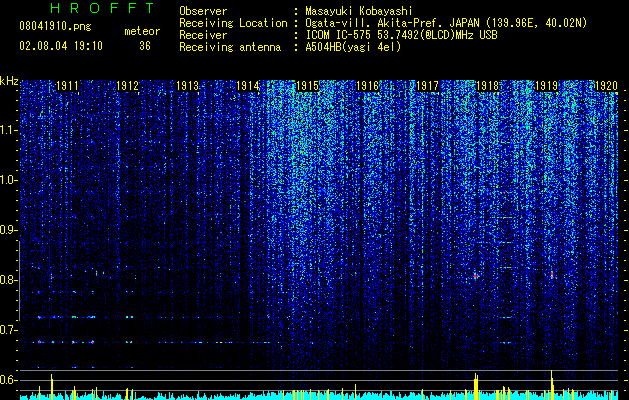
Task: Click the 1918 time marker
Action: point(487,86)
